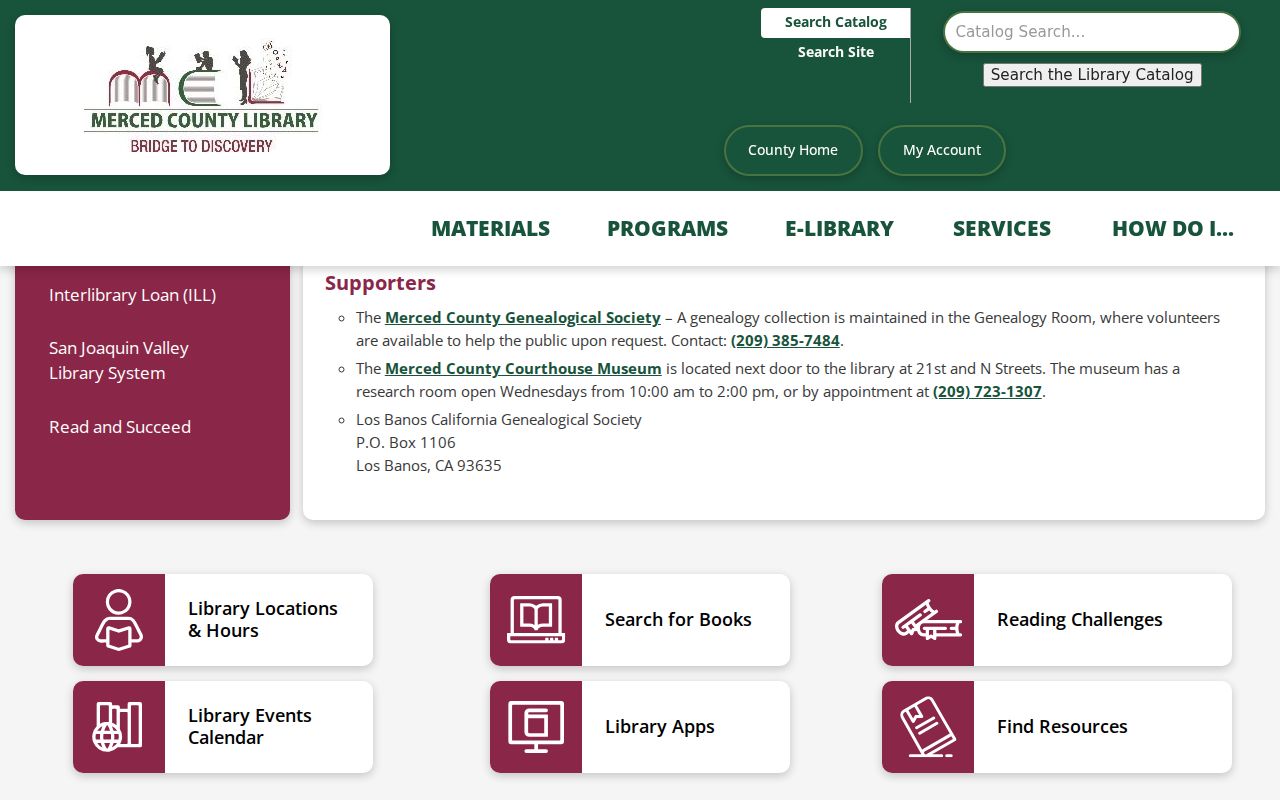The width and height of the screenshot is (1280, 800).
Task: Open the Find Resources text link
Action: click(1062, 727)
